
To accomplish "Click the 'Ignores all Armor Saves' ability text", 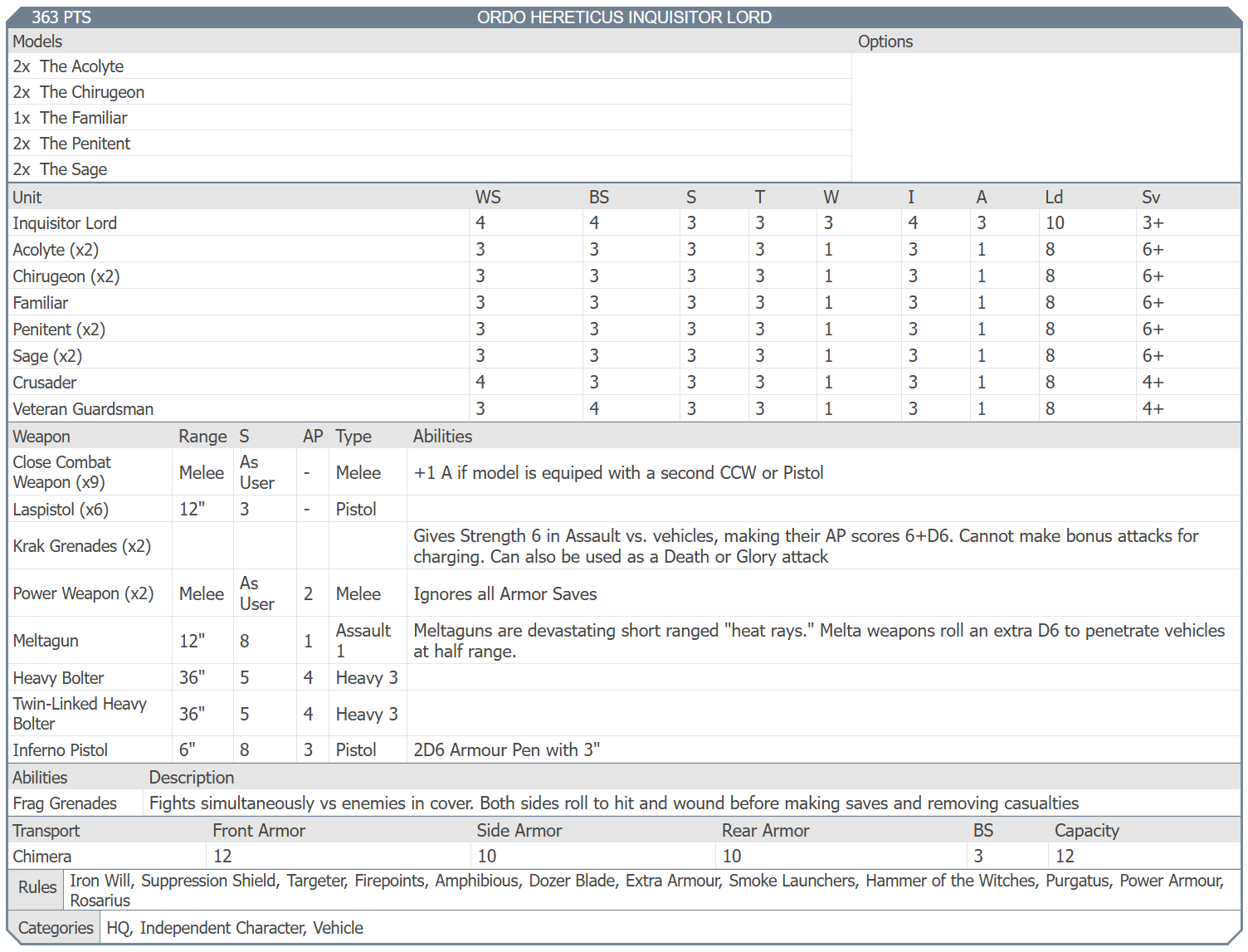I will tap(505, 594).
